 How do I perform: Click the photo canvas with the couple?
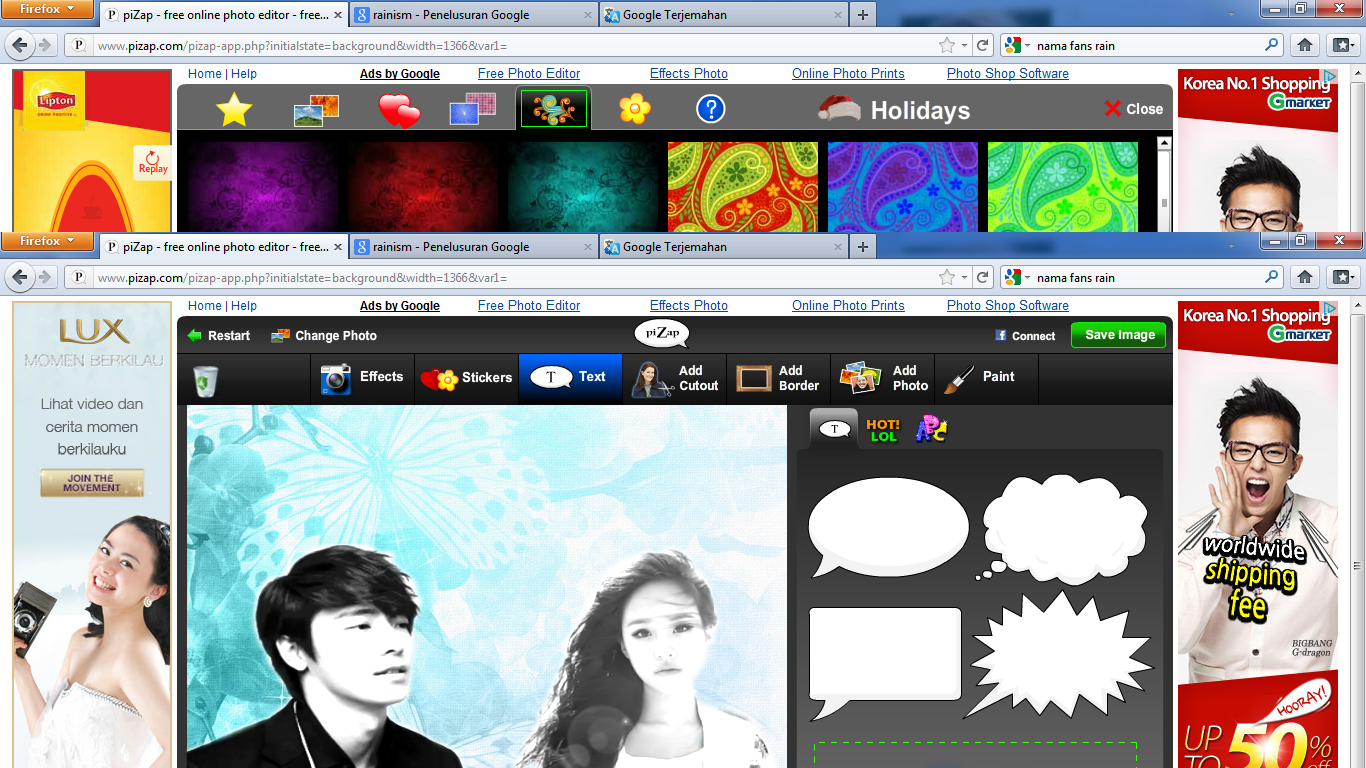tap(487, 586)
